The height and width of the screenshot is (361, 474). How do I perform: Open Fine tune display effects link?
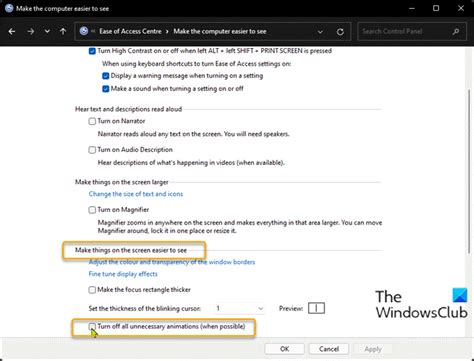(123, 274)
